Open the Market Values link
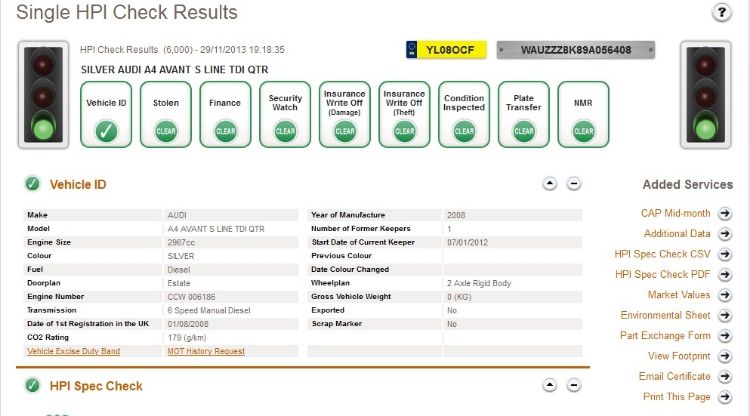 tap(679, 295)
